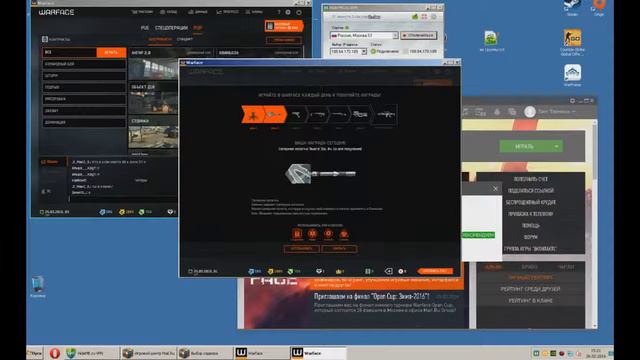Screen dimensions: 640x360
Task: Open game center settings gear in title bar
Action: tap(572, 100)
